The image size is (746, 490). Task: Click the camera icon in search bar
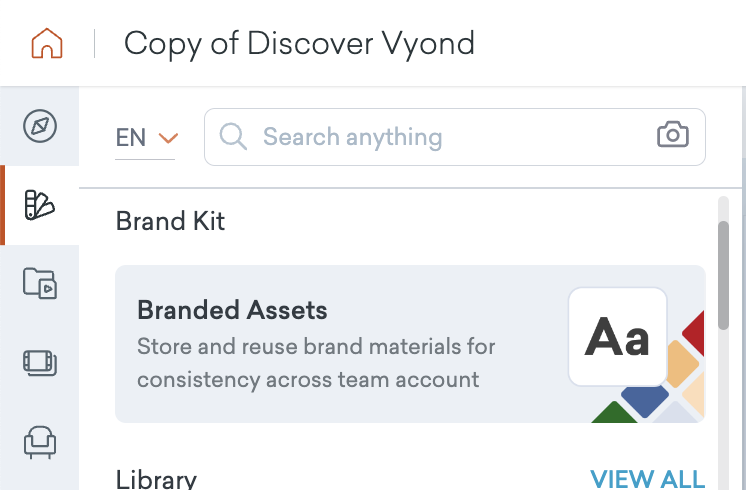coord(673,136)
